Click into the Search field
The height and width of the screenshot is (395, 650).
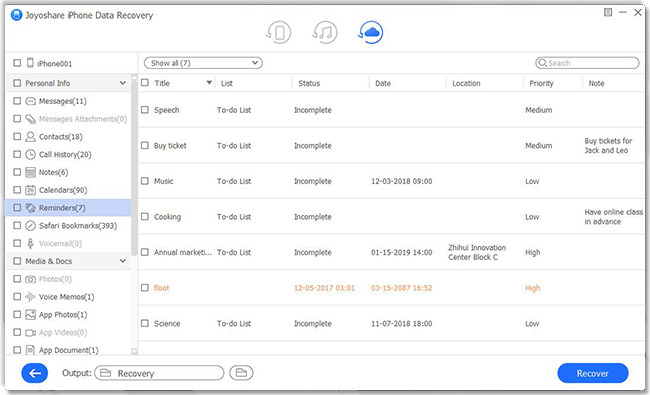587,63
